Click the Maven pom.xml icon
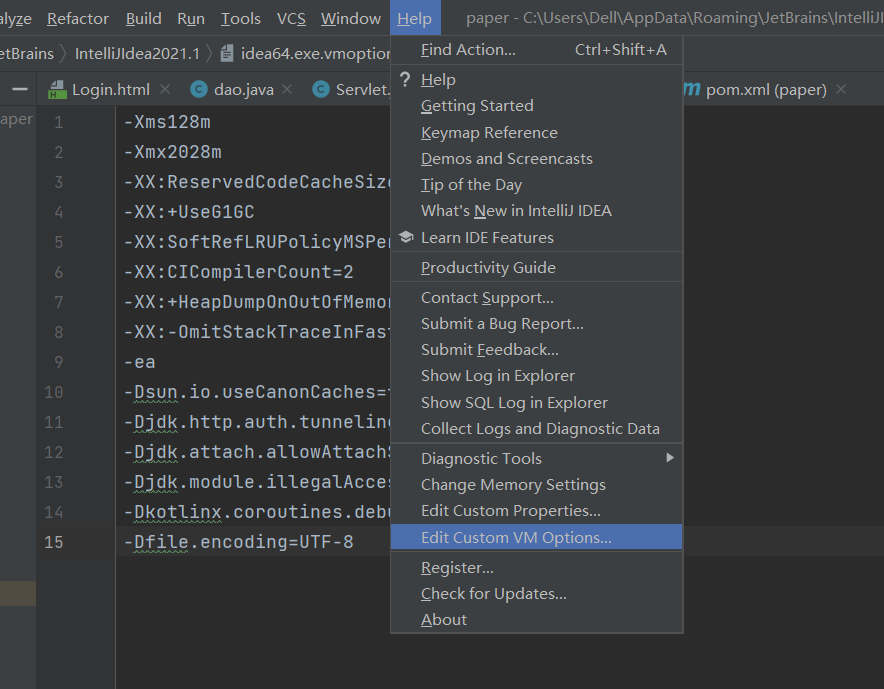884x689 pixels. coord(692,89)
